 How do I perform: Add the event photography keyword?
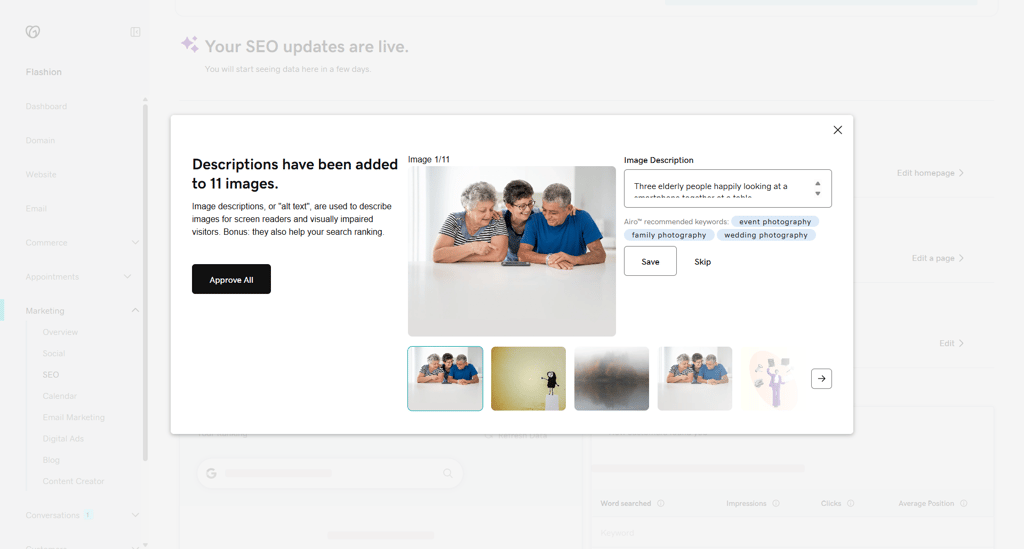pos(775,221)
